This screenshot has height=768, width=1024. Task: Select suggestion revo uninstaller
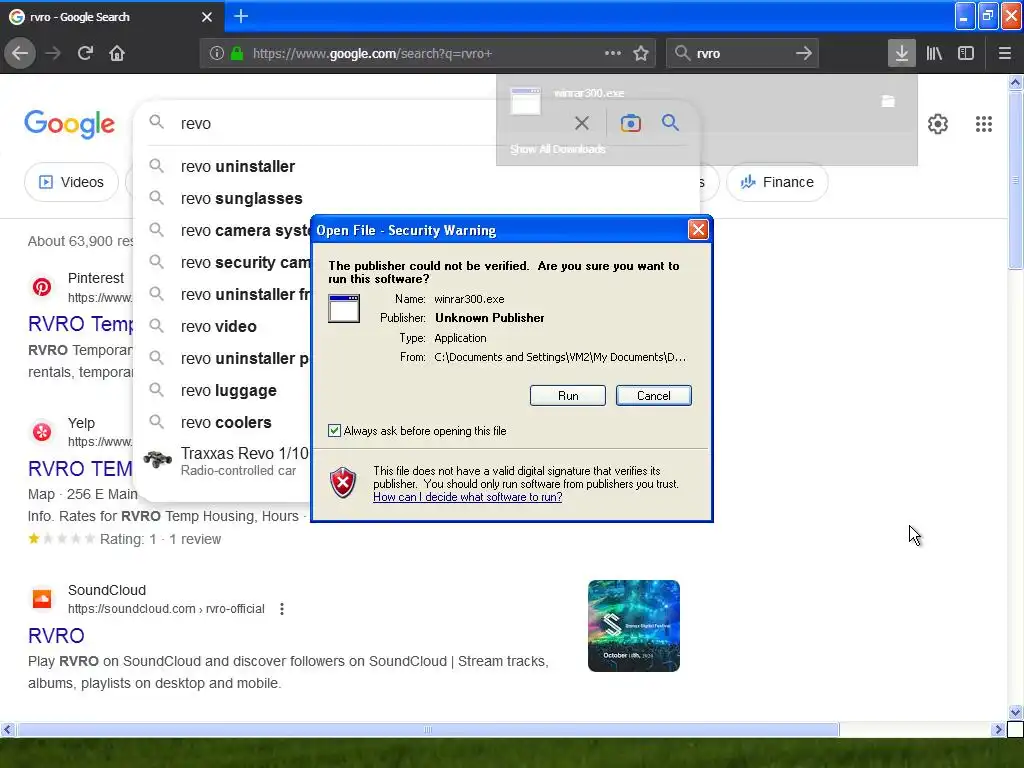click(238, 167)
